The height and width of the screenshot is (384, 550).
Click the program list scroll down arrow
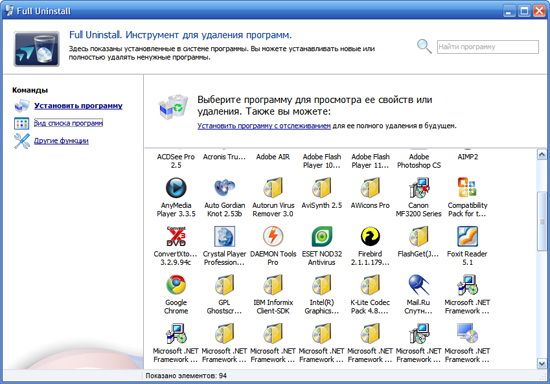[542, 364]
